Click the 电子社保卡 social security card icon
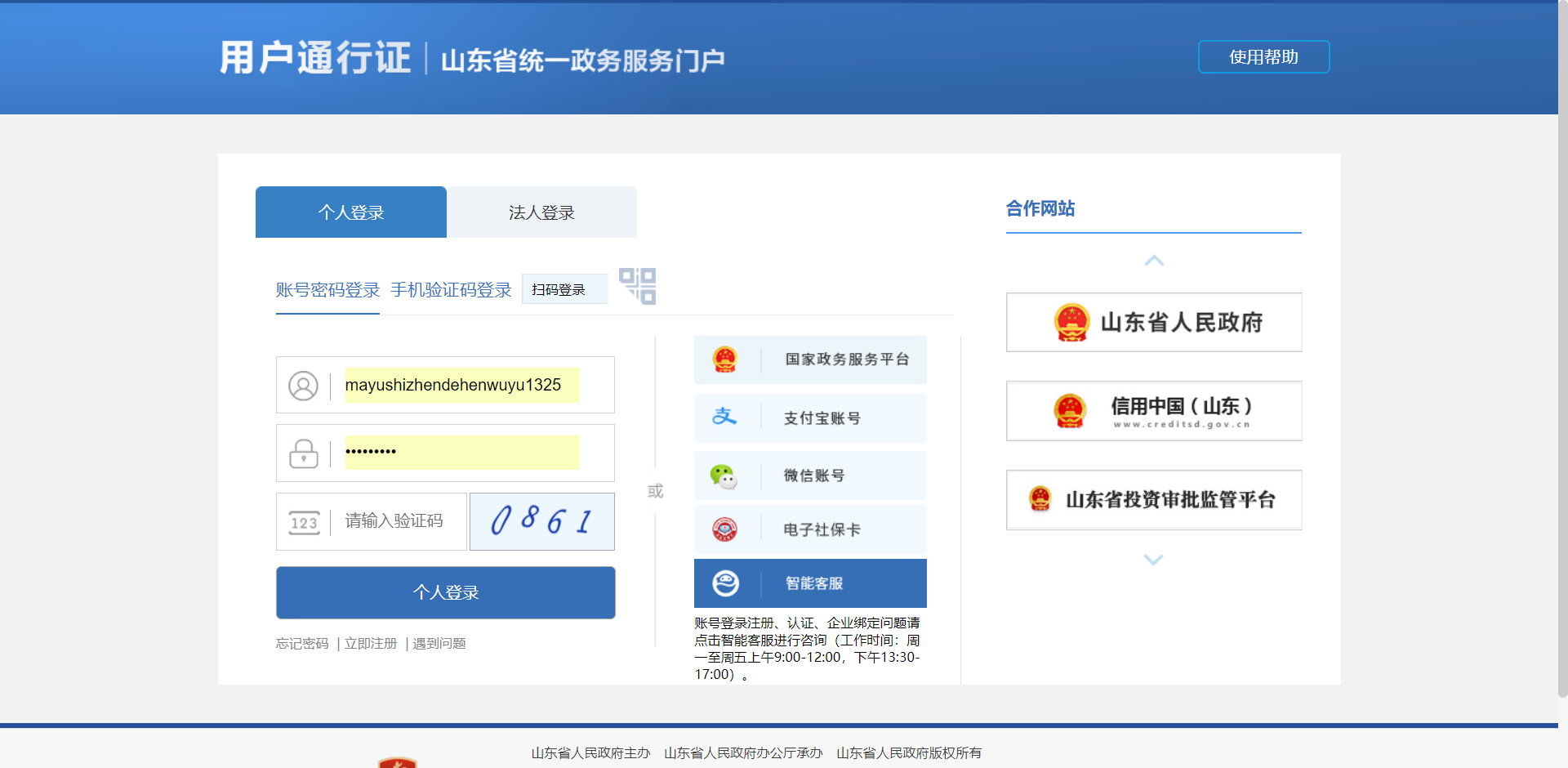The width and height of the screenshot is (1568, 768). [724, 529]
